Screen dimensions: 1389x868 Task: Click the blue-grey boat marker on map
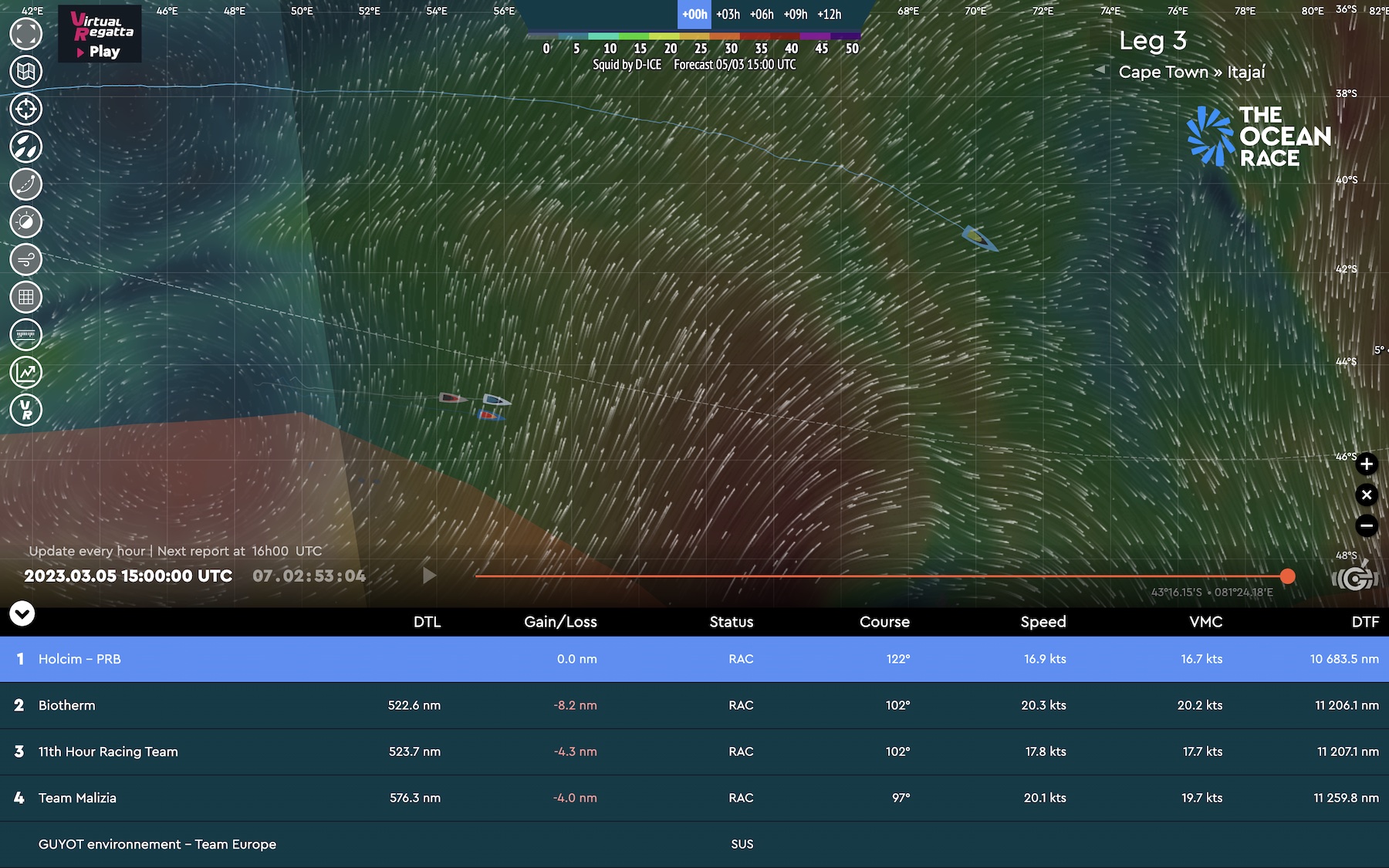(x=496, y=400)
